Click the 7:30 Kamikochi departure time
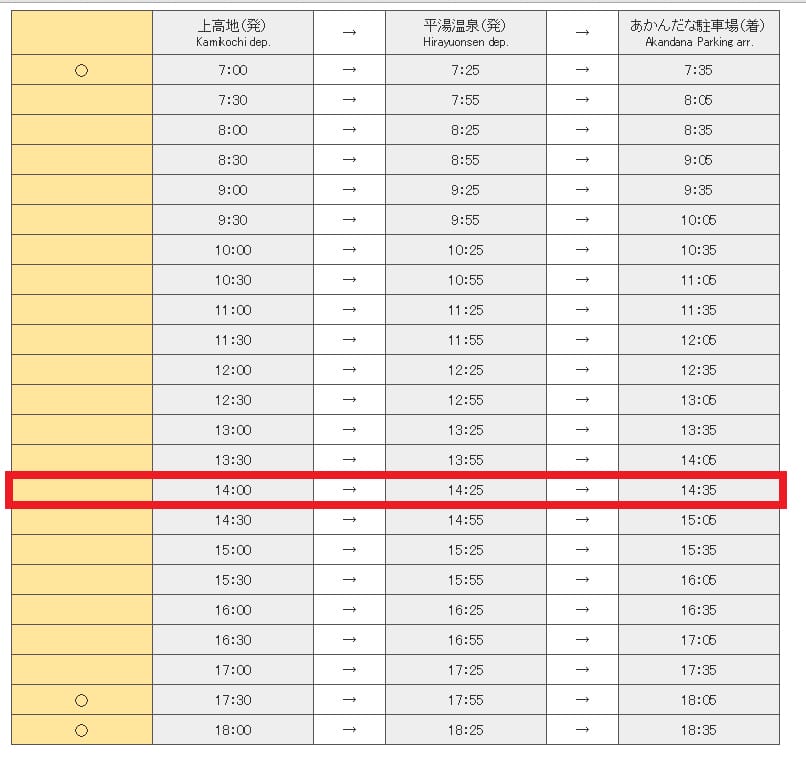This screenshot has height=766, width=806. 233,100
